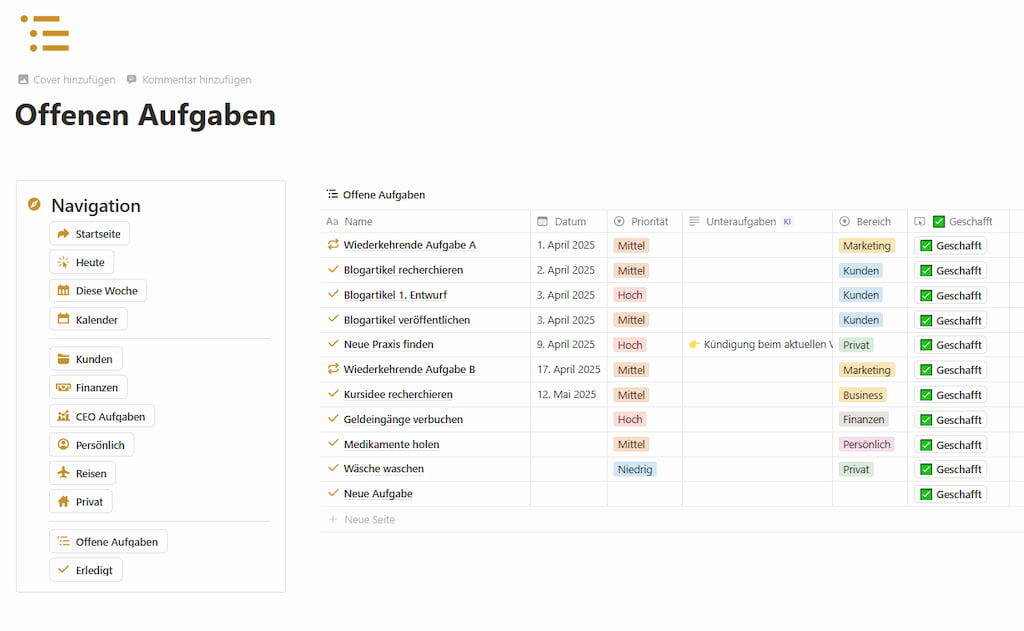1024x631 pixels.
Task: Open the Offene Aufgaben view tab
Action: point(376,195)
